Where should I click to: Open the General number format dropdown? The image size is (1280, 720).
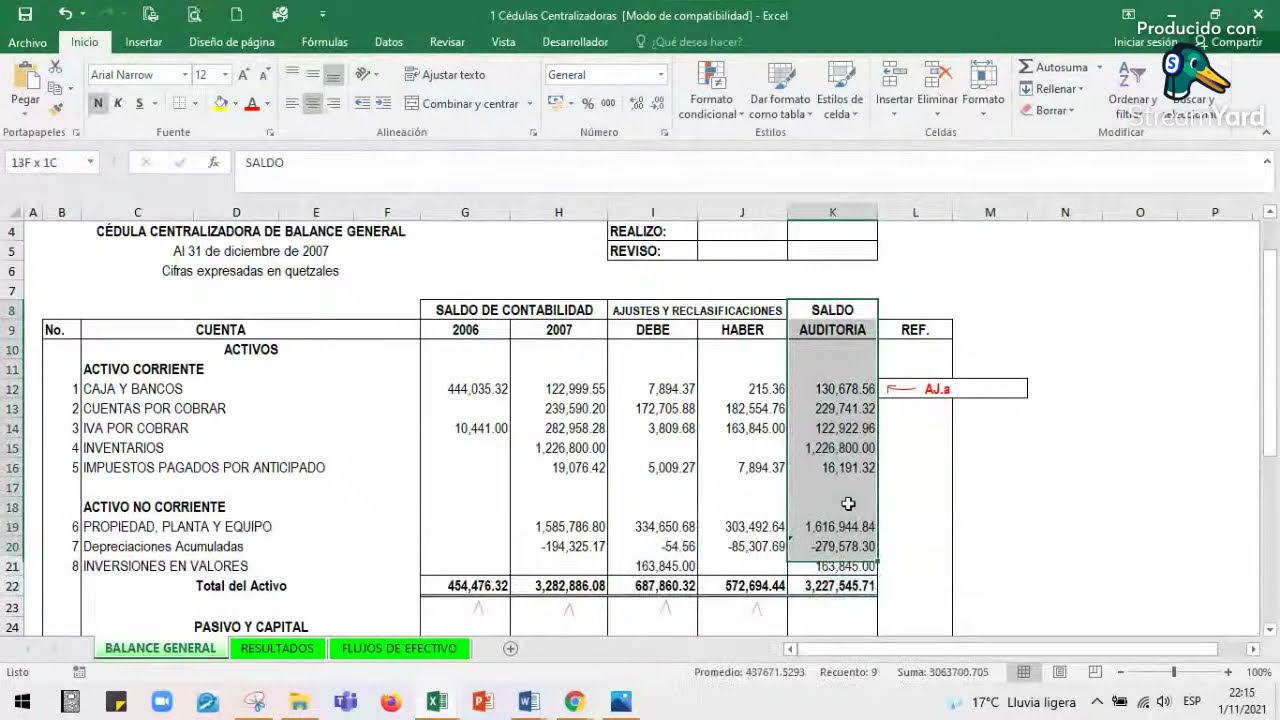tap(660, 75)
